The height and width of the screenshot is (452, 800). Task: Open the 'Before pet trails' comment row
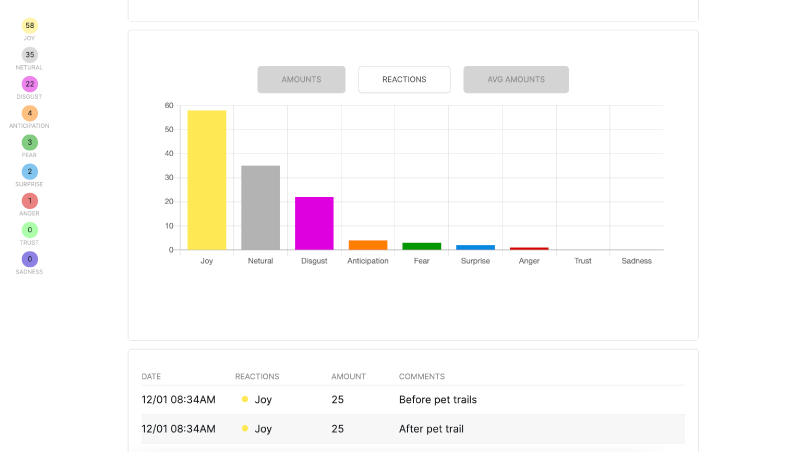click(437, 400)
